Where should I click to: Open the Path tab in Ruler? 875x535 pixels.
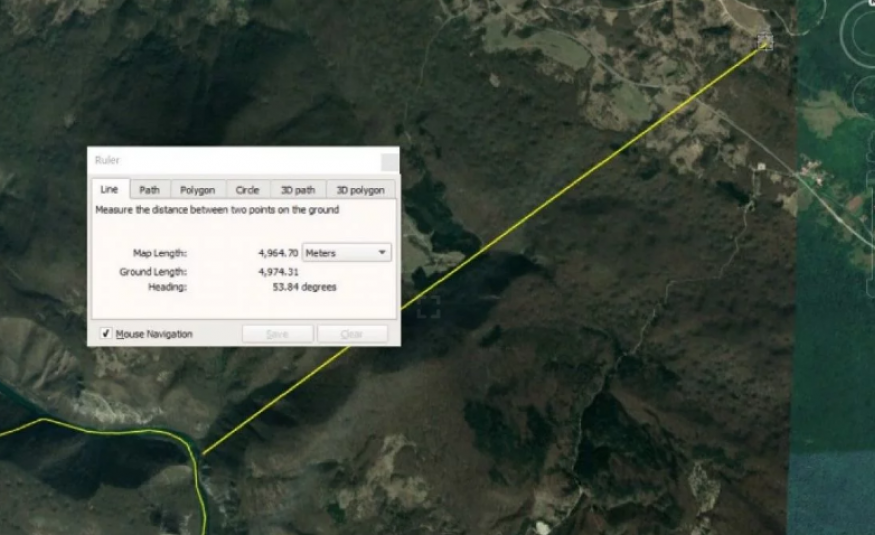click(x=149, y=190)
